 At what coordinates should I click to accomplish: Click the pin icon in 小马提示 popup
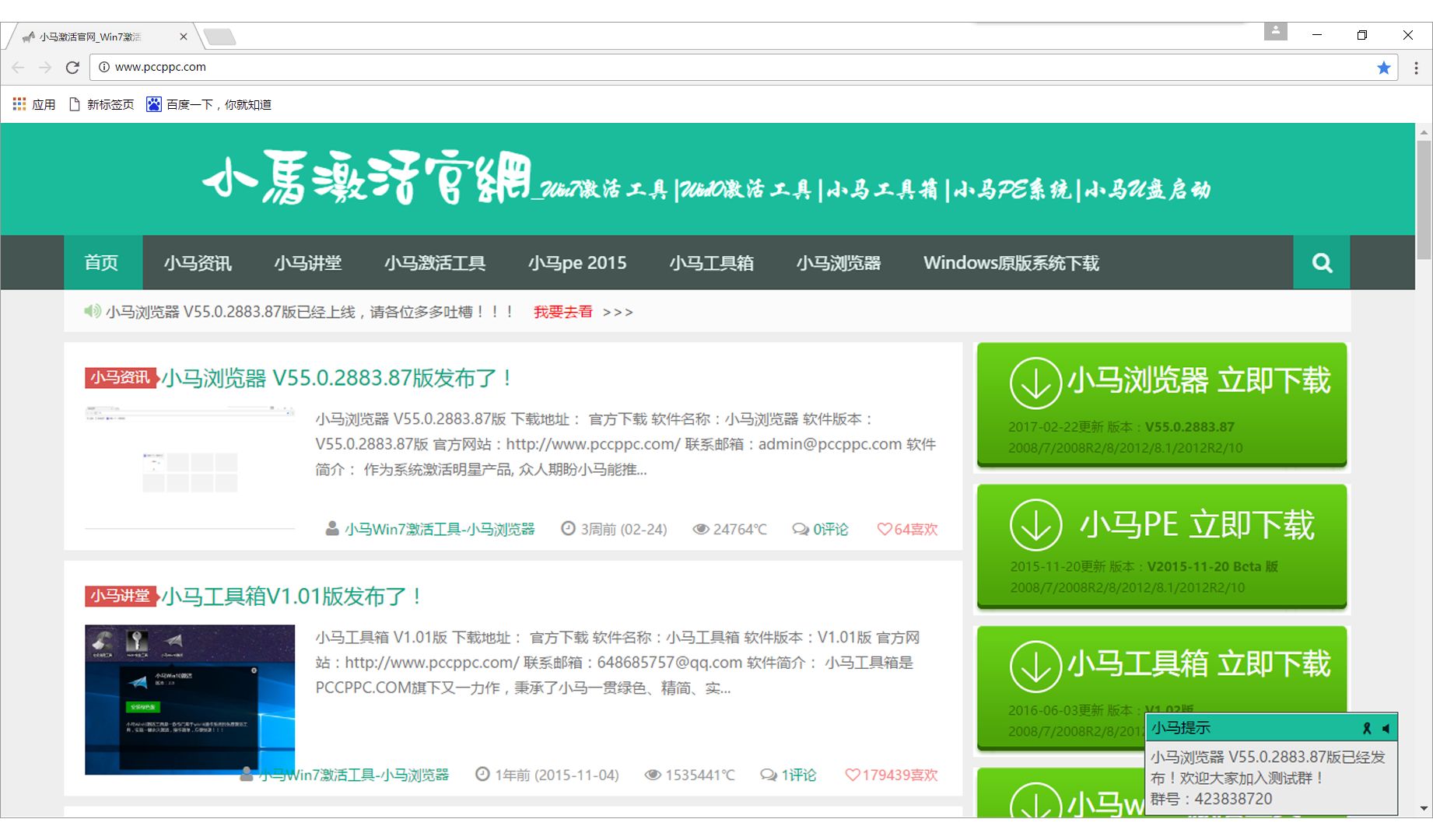point(1367,728)
